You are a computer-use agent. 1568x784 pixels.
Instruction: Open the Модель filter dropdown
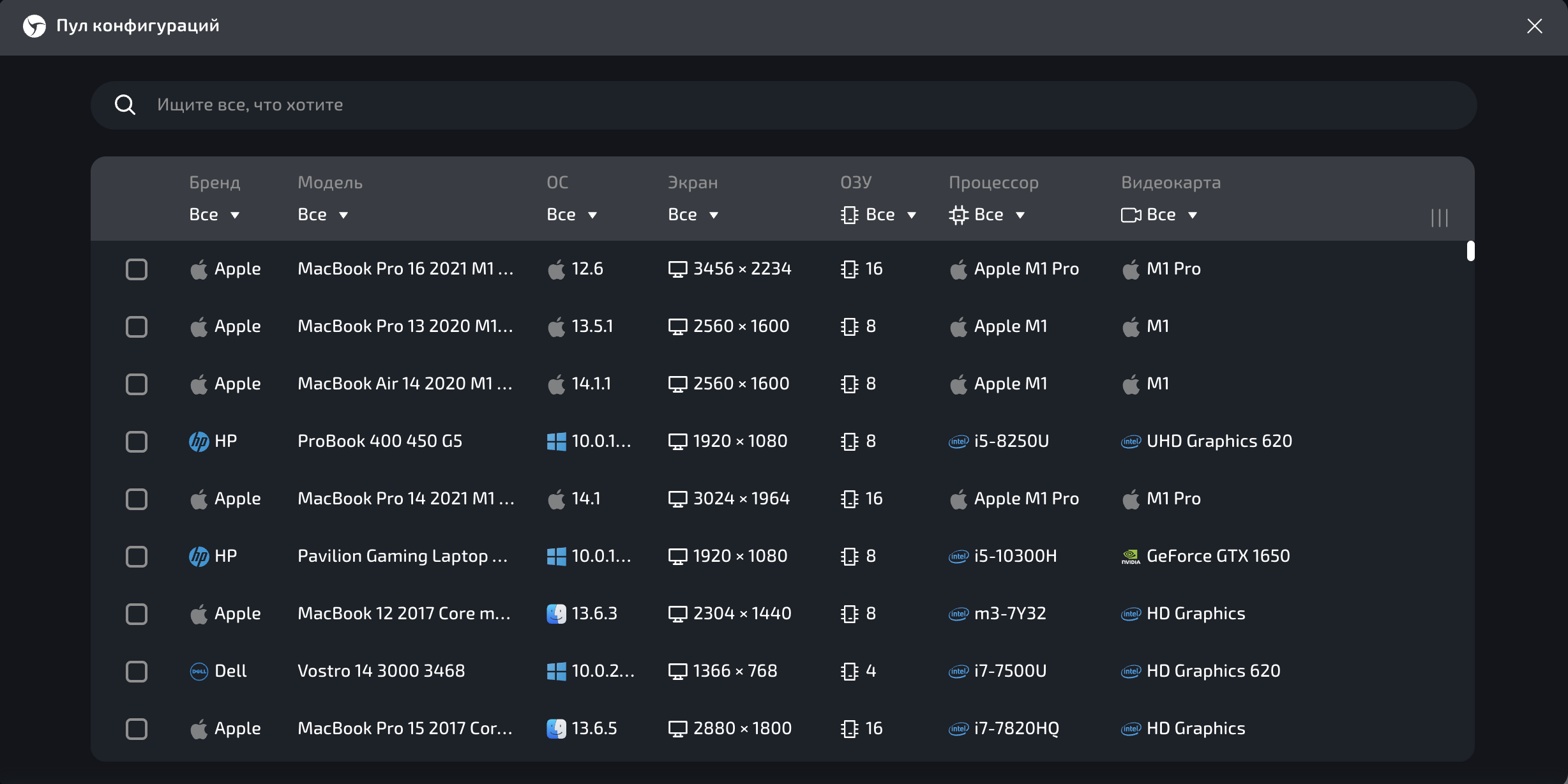(x=323, y=215)
